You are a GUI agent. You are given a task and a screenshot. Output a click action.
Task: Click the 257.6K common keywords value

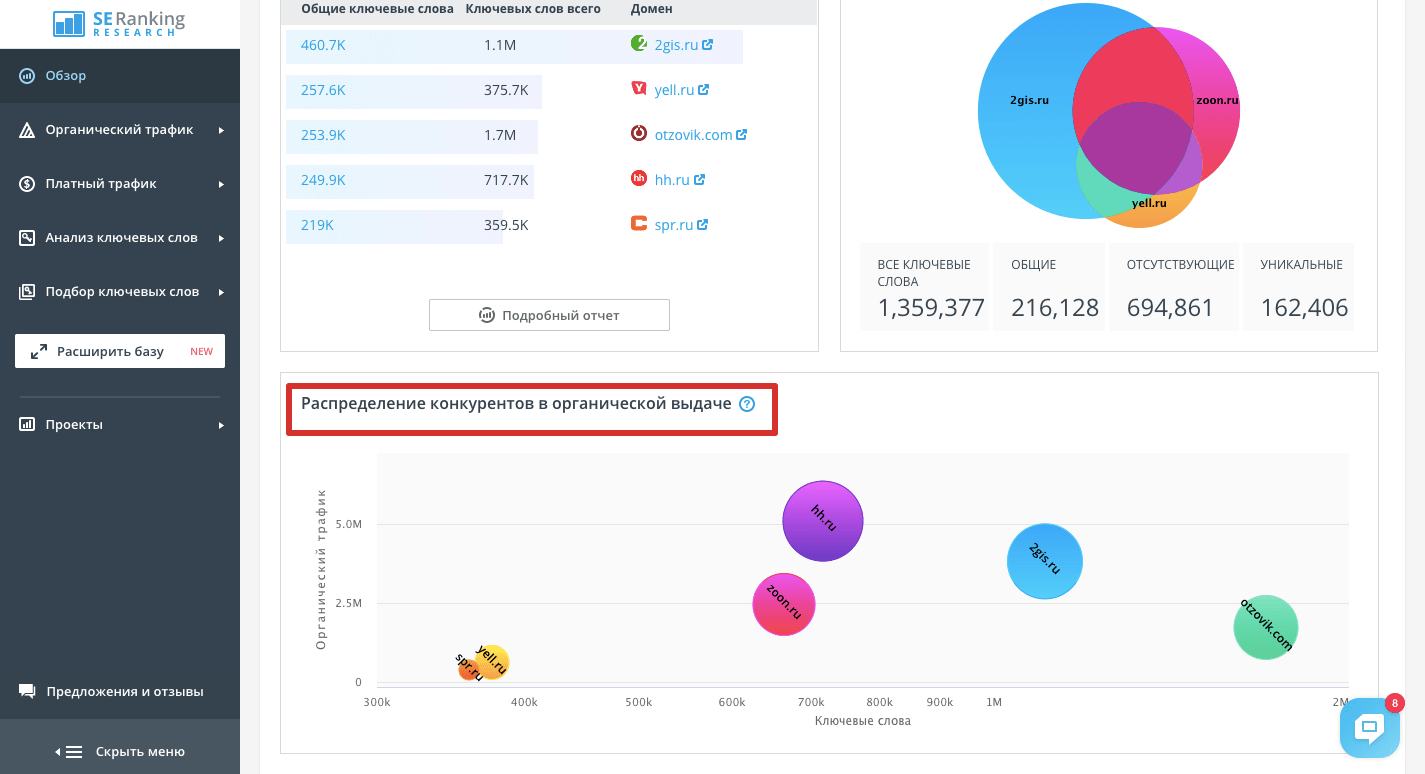coord(323,90)
